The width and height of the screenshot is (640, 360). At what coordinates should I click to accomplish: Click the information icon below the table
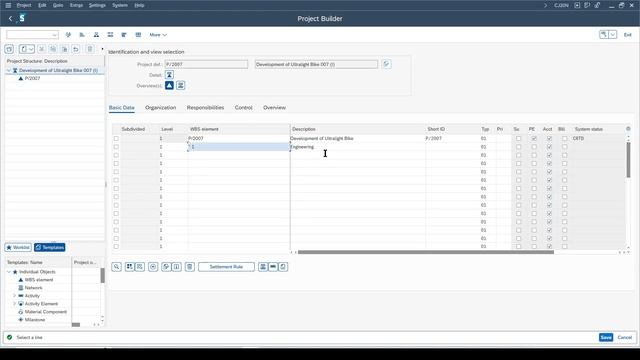(x=176, y=267)
